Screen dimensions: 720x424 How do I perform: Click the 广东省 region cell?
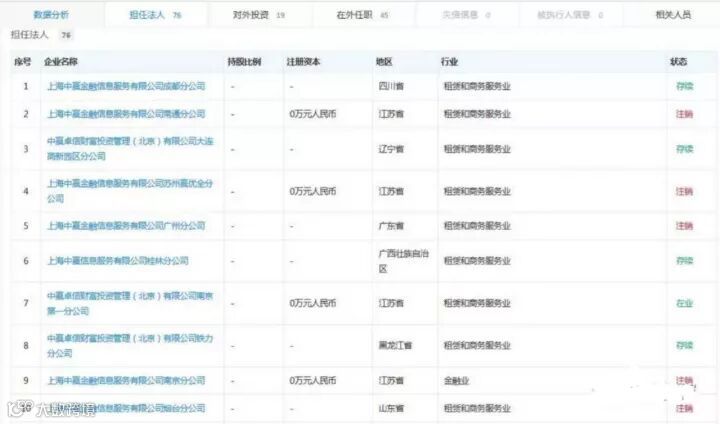[x=391, y=226]
